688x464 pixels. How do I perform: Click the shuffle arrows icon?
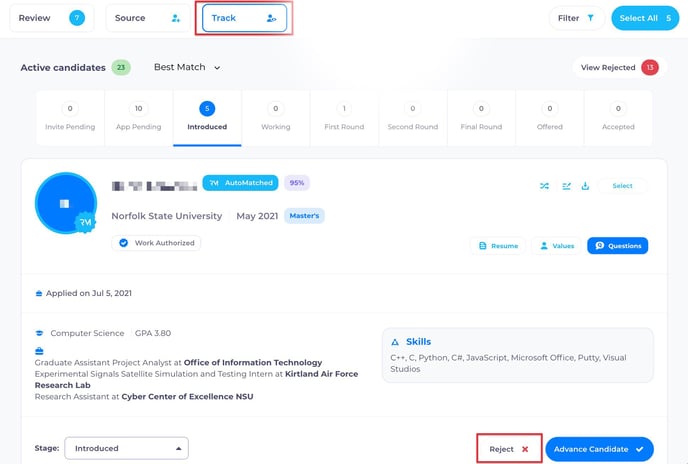tap(545, 186)
